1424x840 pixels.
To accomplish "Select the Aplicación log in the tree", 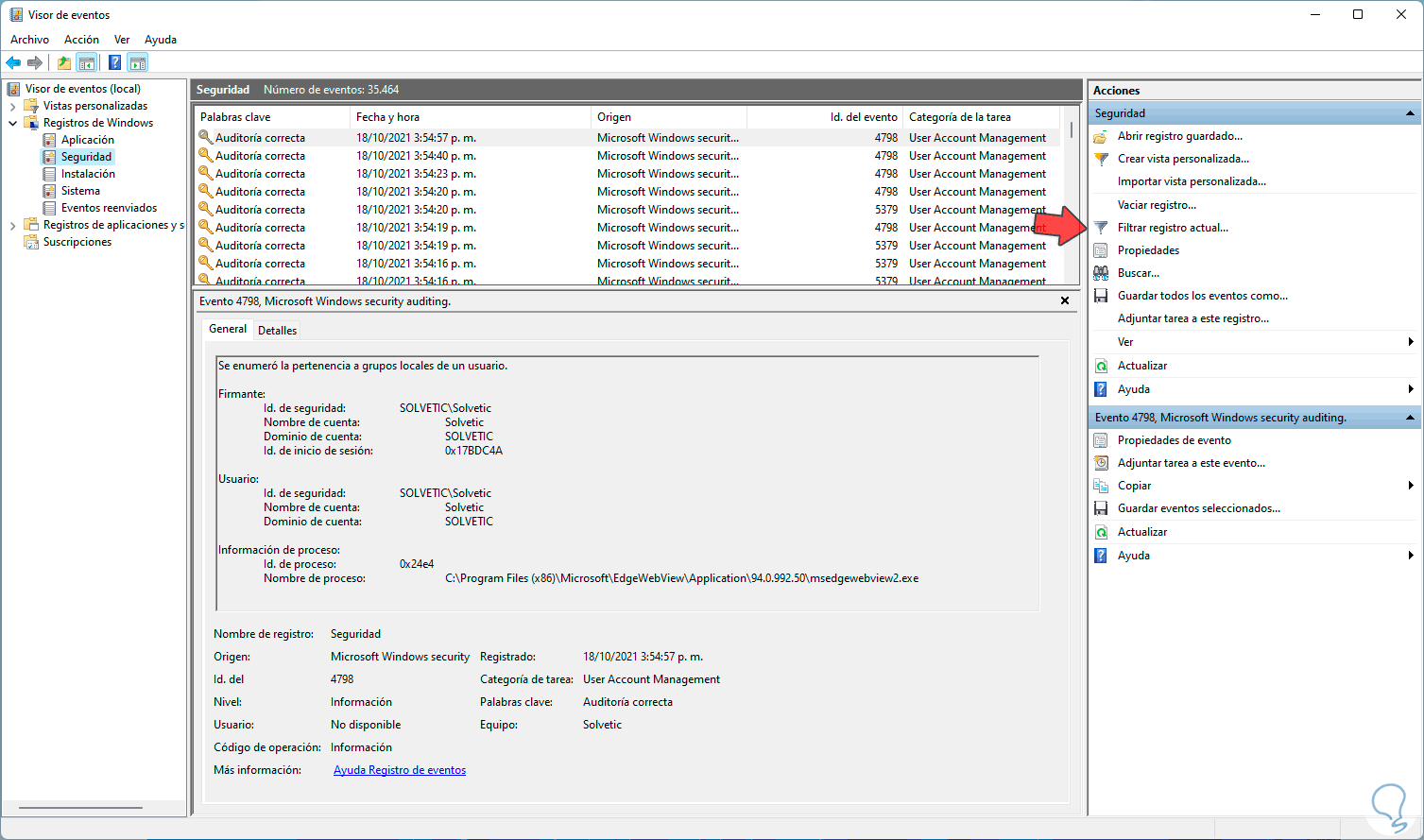I will pos(88,140).
